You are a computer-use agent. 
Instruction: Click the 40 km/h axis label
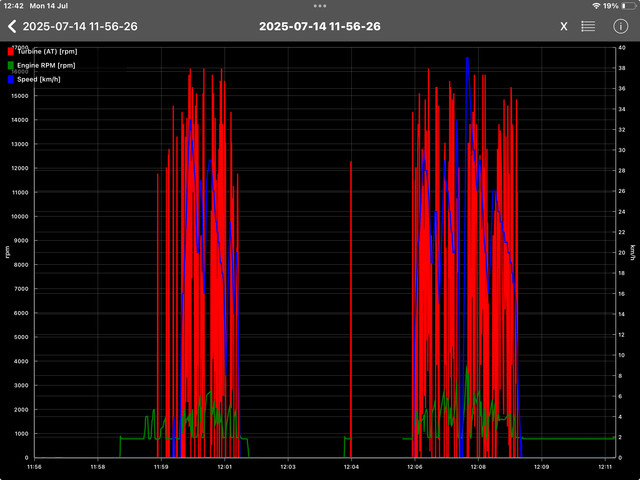622,48
